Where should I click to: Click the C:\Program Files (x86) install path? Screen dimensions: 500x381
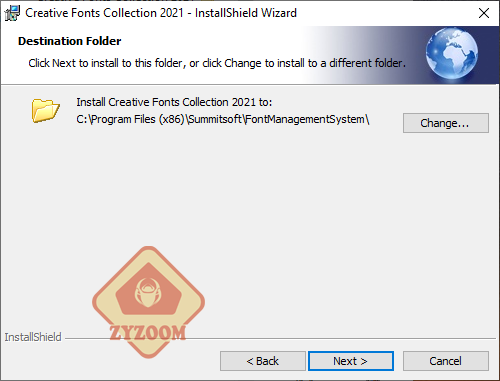point(223,119)
